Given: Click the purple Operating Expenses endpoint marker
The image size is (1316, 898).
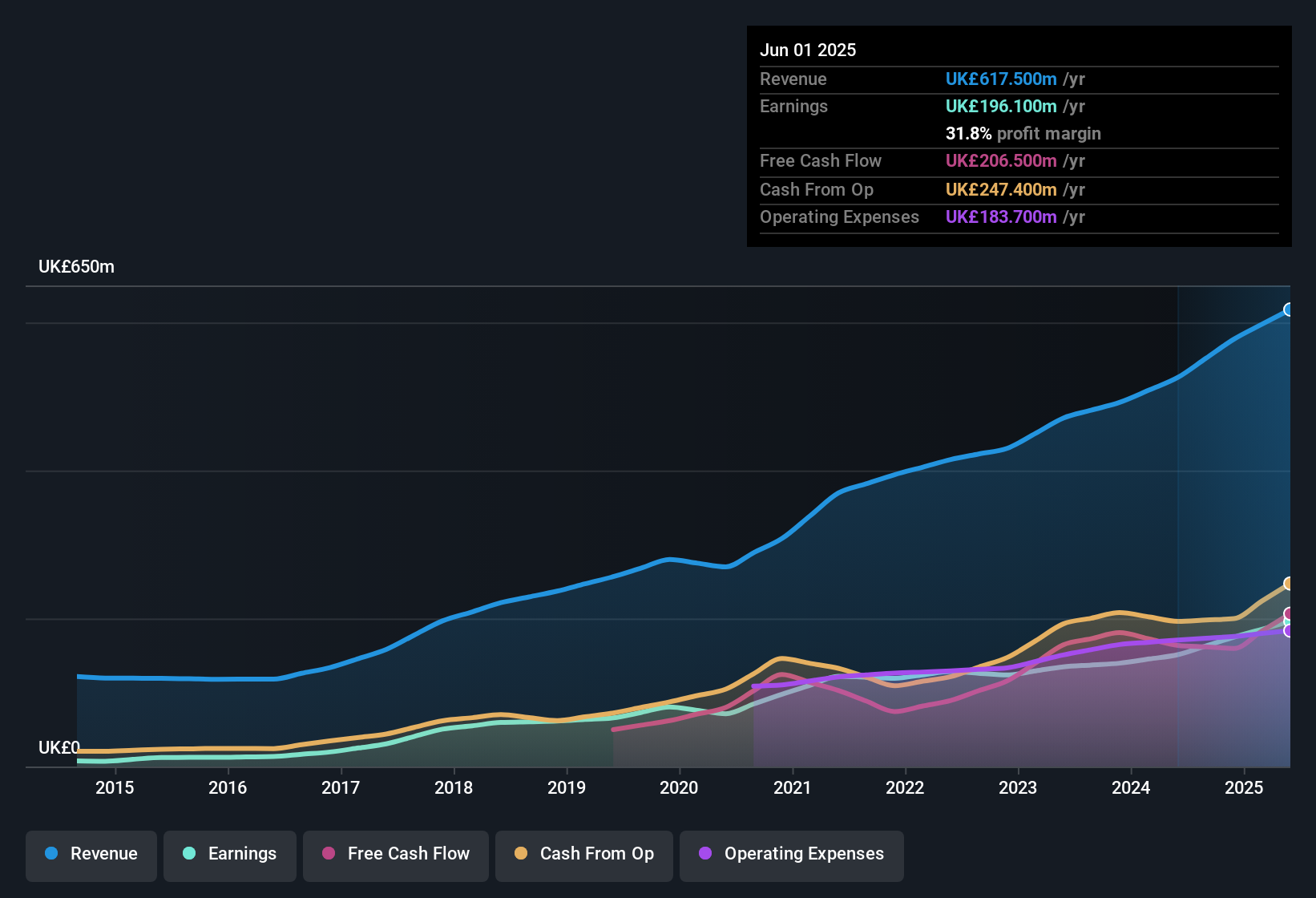Looking at the screenshot, I should (x=1289, y=631).
